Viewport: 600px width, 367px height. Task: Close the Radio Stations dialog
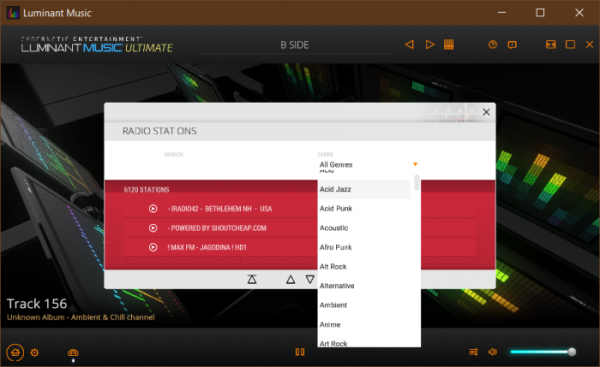(486, 112)
